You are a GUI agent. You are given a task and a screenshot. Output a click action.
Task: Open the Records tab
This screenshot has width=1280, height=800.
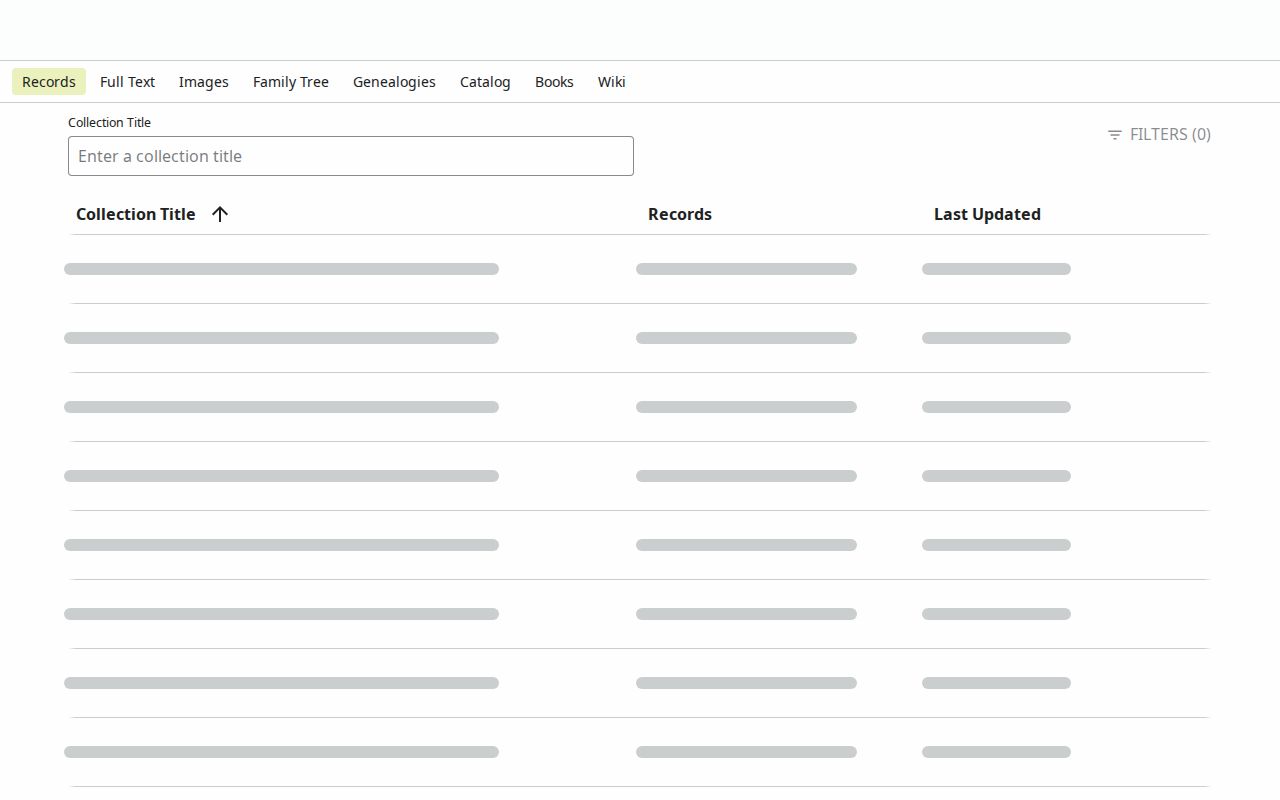pyautogui.click(x=49, y=82)
